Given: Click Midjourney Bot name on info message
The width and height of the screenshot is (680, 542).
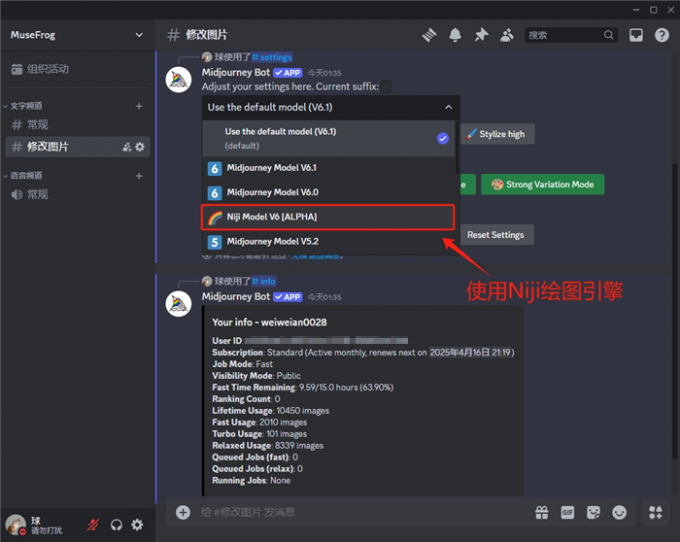Looking at the screenshot, I should 235,297.
